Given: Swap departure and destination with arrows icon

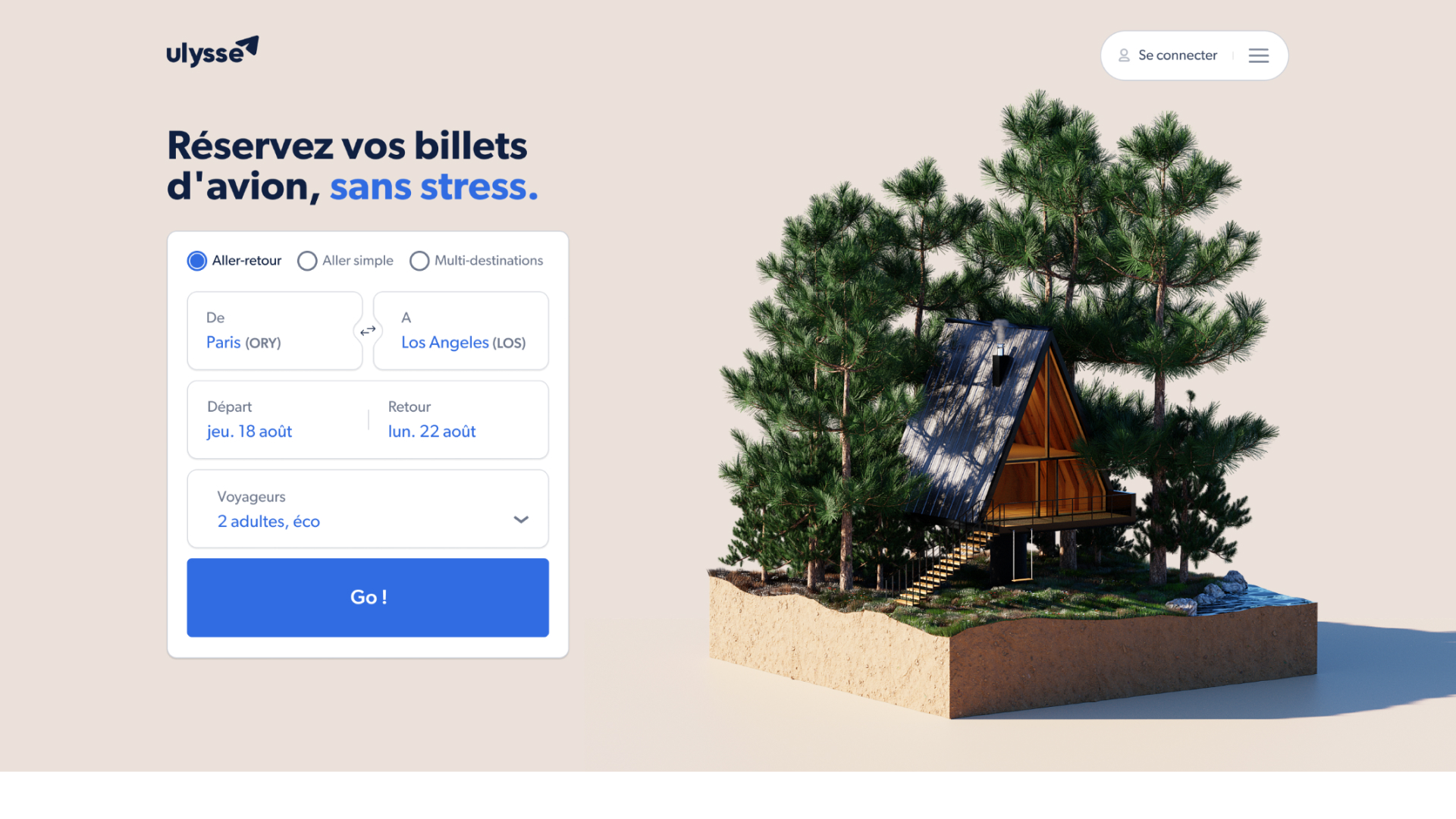Looking at the screenshot, I should click(x=368, y=331).
